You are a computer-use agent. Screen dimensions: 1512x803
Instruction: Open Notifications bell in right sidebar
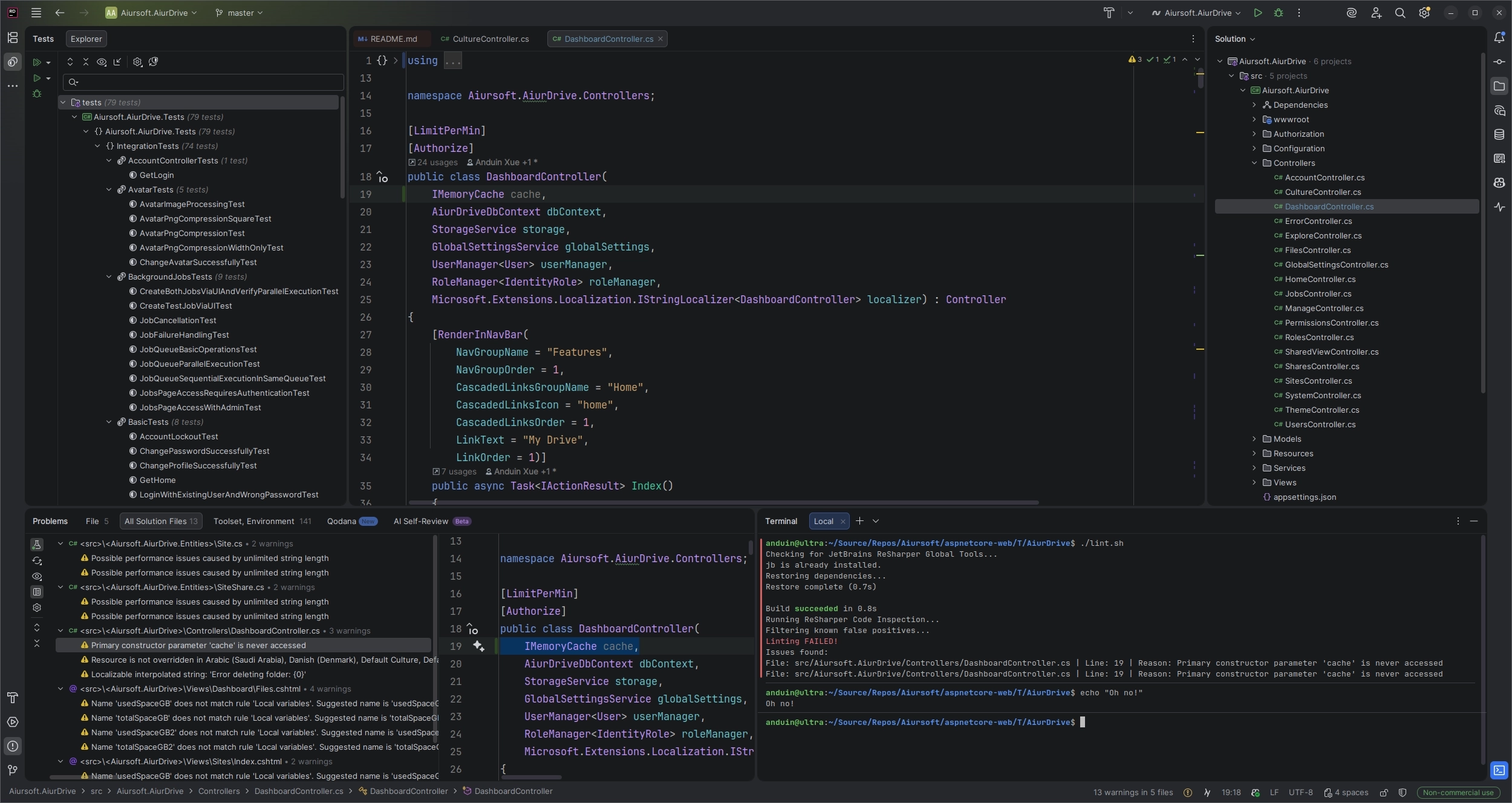pyautogui.click(x=1499, y=38)
